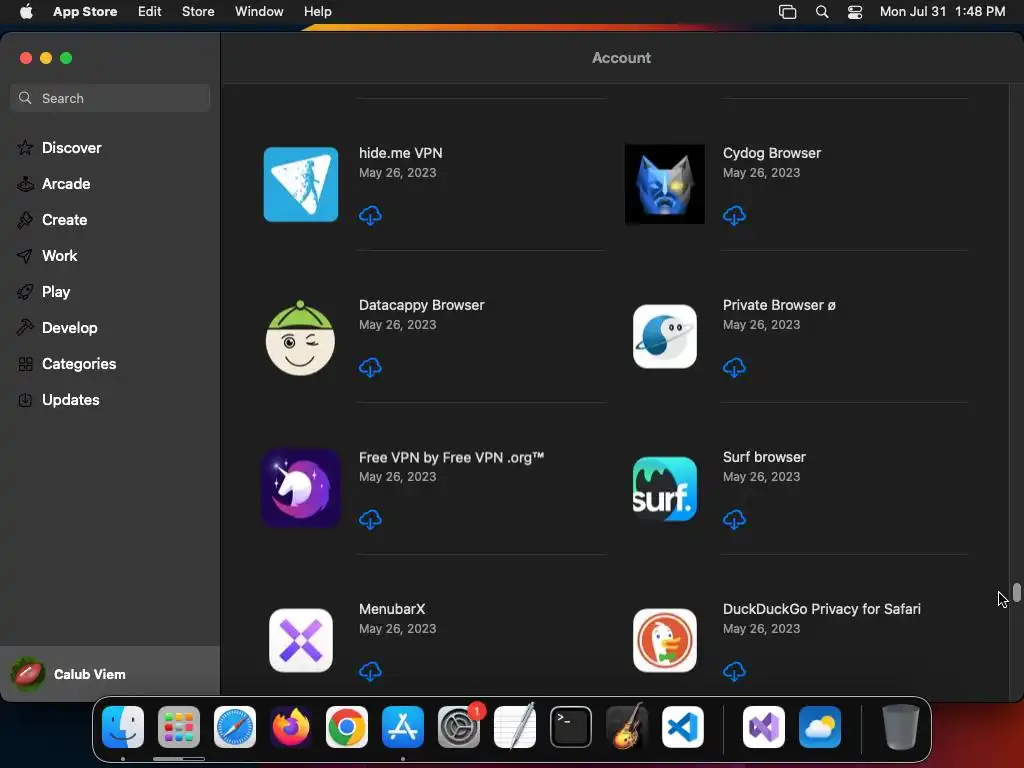The width and height of the screenshot is (1024, 768).
Task: Download MenubarX via its cloud icon
Action: tap(370, 671)
